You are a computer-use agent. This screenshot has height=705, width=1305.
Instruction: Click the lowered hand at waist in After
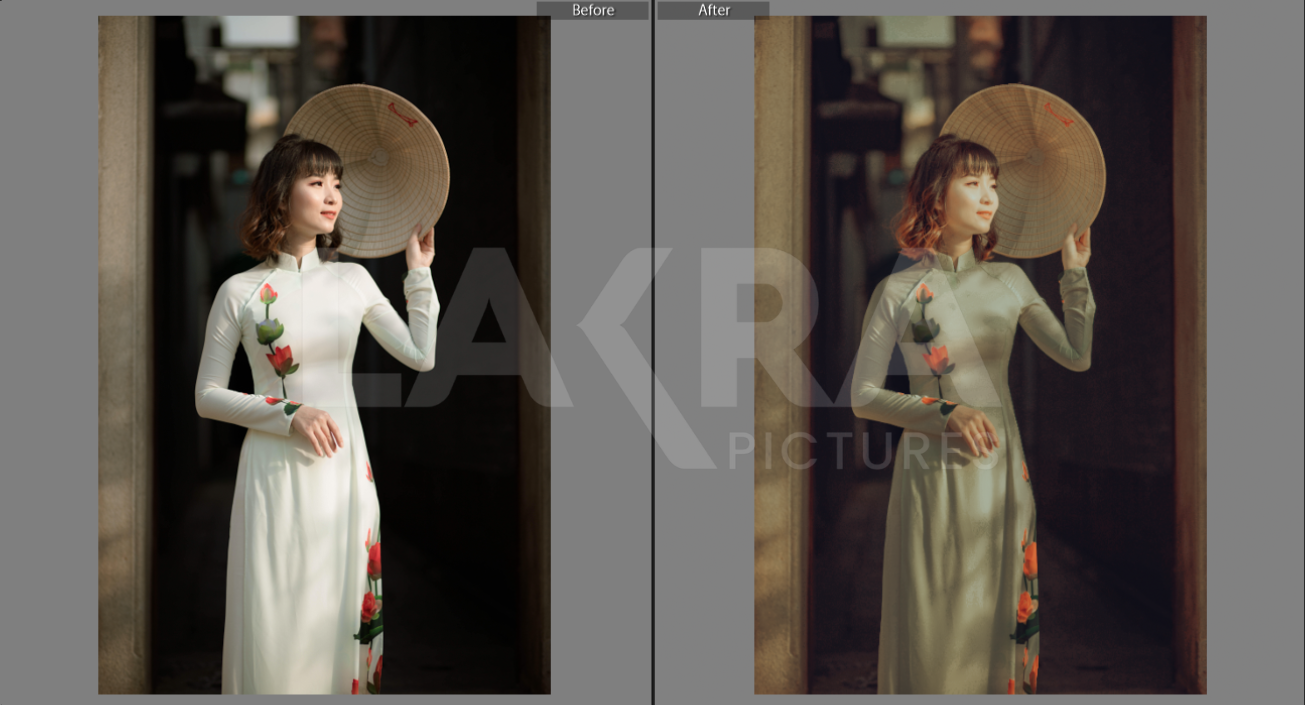(x=975, y=431)
